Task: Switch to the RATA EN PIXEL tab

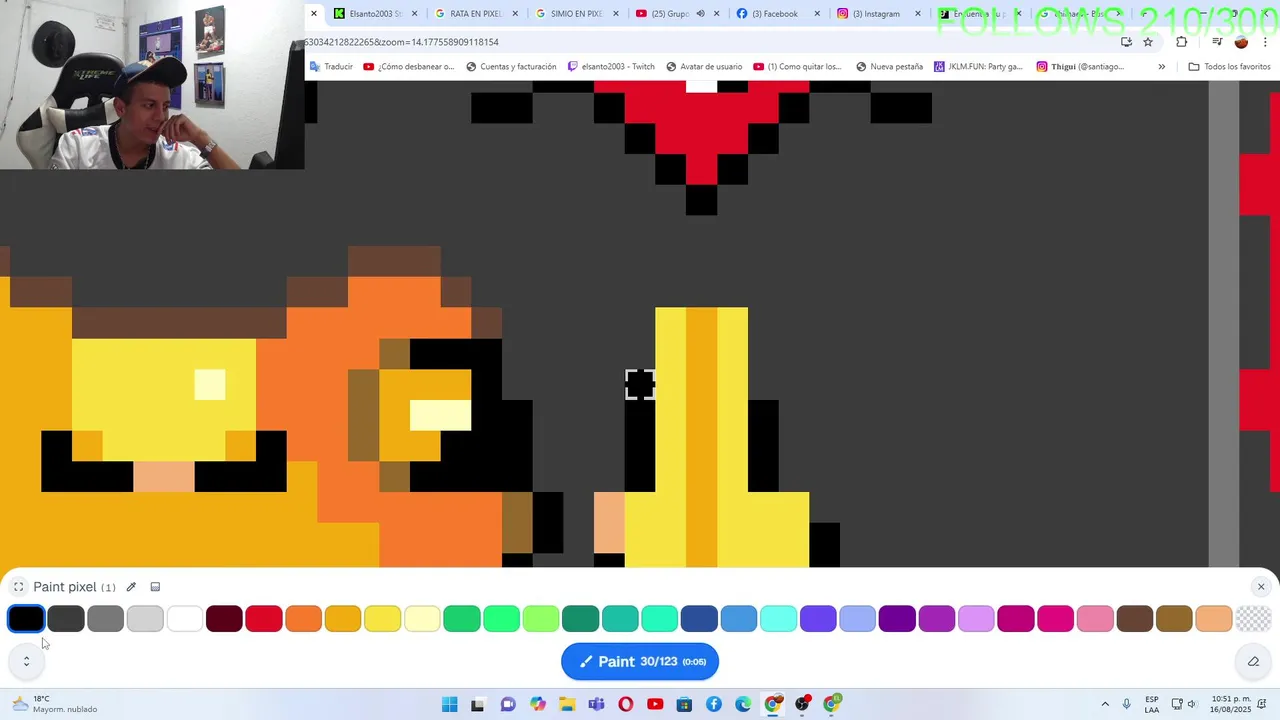Action: (476, 14)
